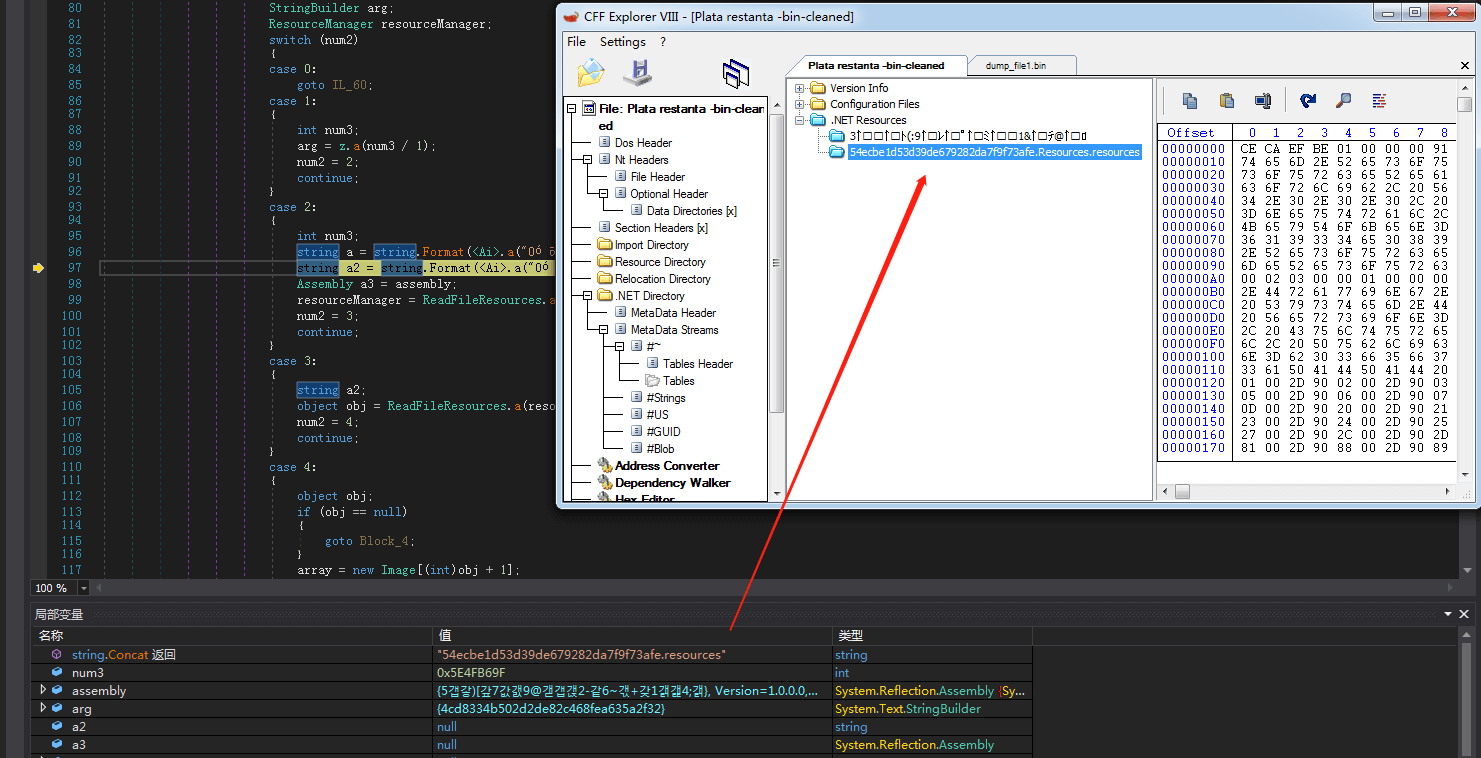Image resolution: width=1481 pixels, height=758 pixels.
Task: Expand the assembly variable in locals panel
Action: tap(42, 690)
